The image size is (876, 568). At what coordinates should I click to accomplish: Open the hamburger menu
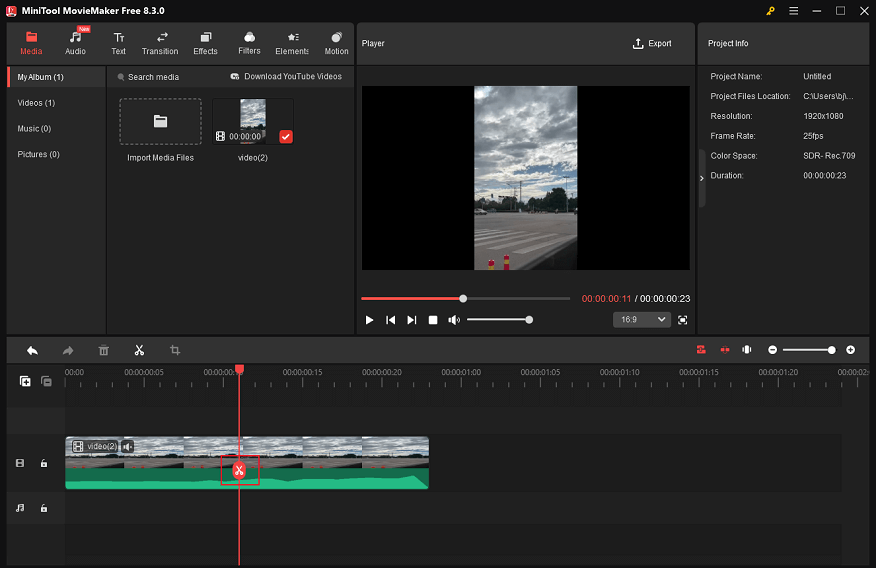coord(793,11)
